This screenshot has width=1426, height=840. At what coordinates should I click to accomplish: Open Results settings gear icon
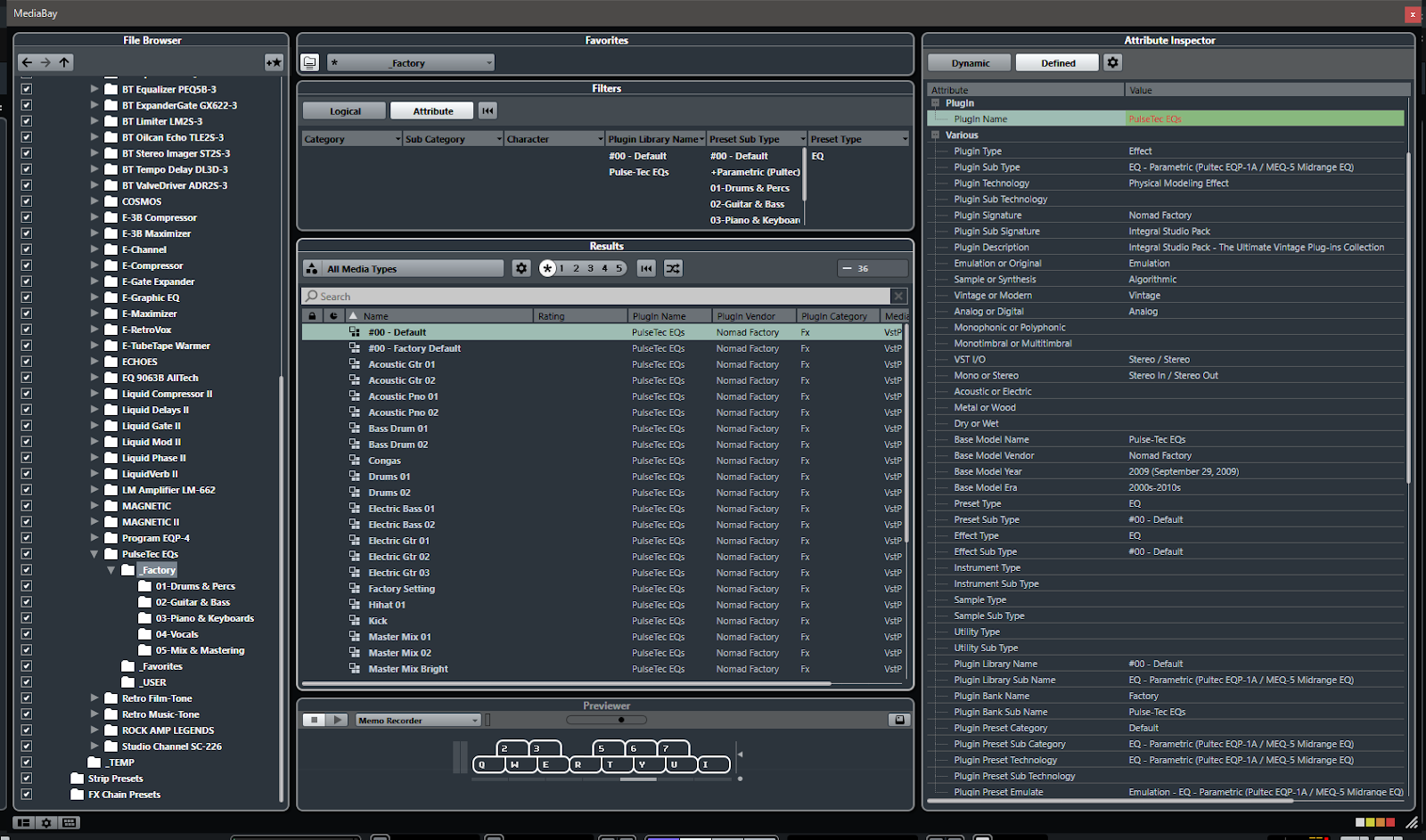pos(521,268)
